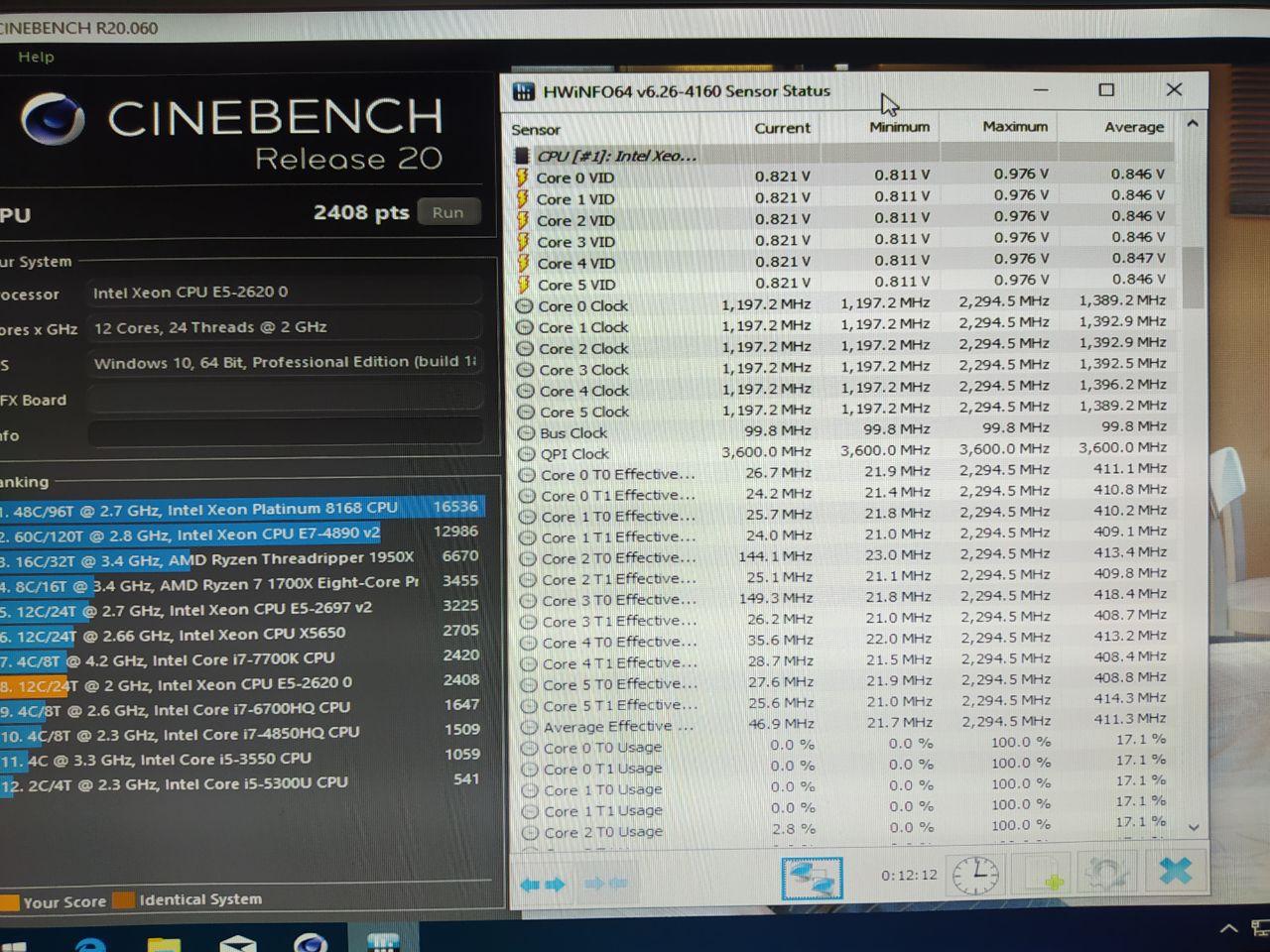Reset the HWiNFO timer with the clock icon
The image size is (1270, 952).
(975, 875)
